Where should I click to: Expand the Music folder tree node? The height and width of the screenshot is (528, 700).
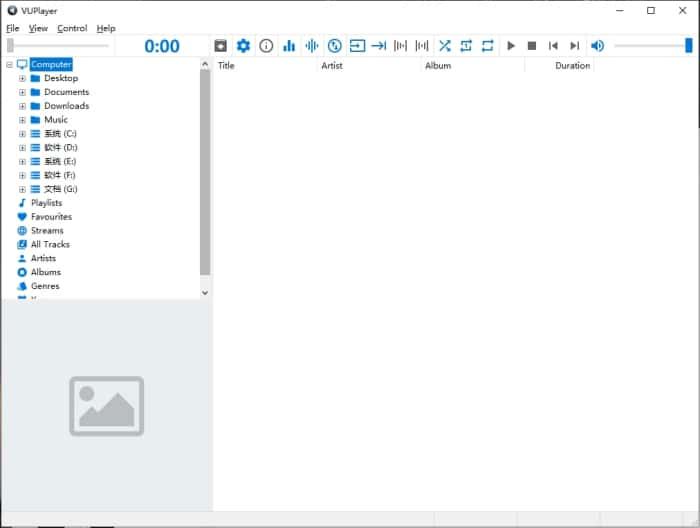click(22, 120)
